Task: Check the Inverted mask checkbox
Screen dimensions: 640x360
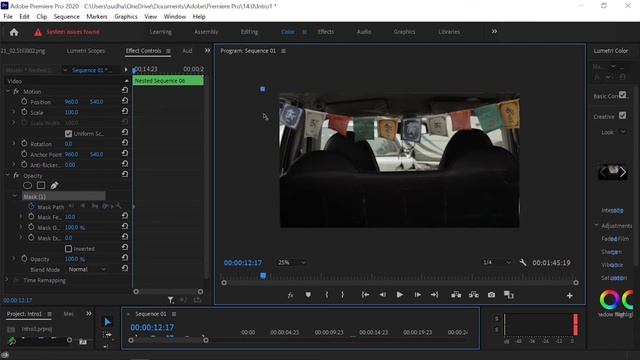Action: pyautogui.click(x=68, y=249)
